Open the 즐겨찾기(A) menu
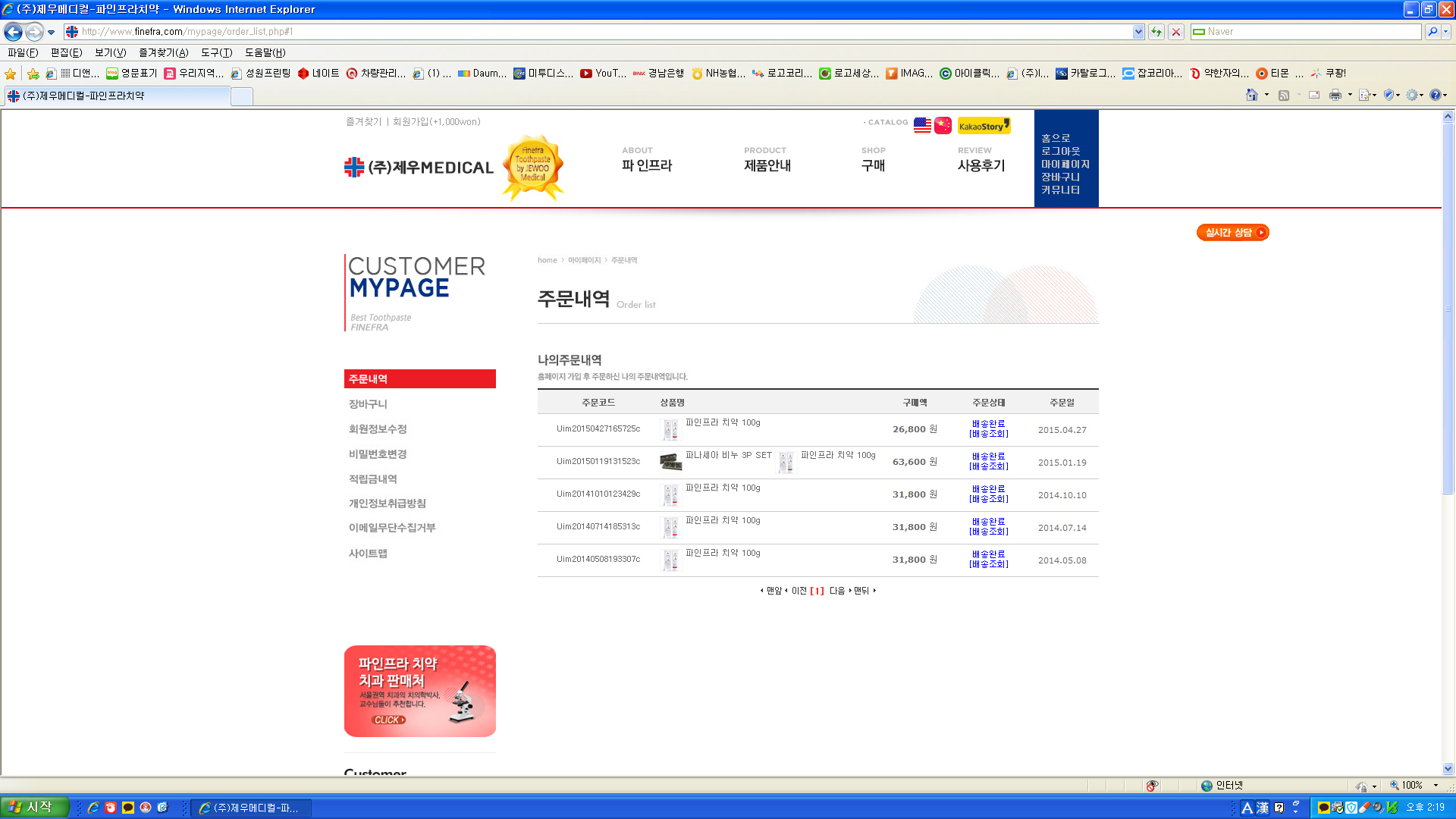Screen dimensions: 1456x819 click(x=163, y=52)
